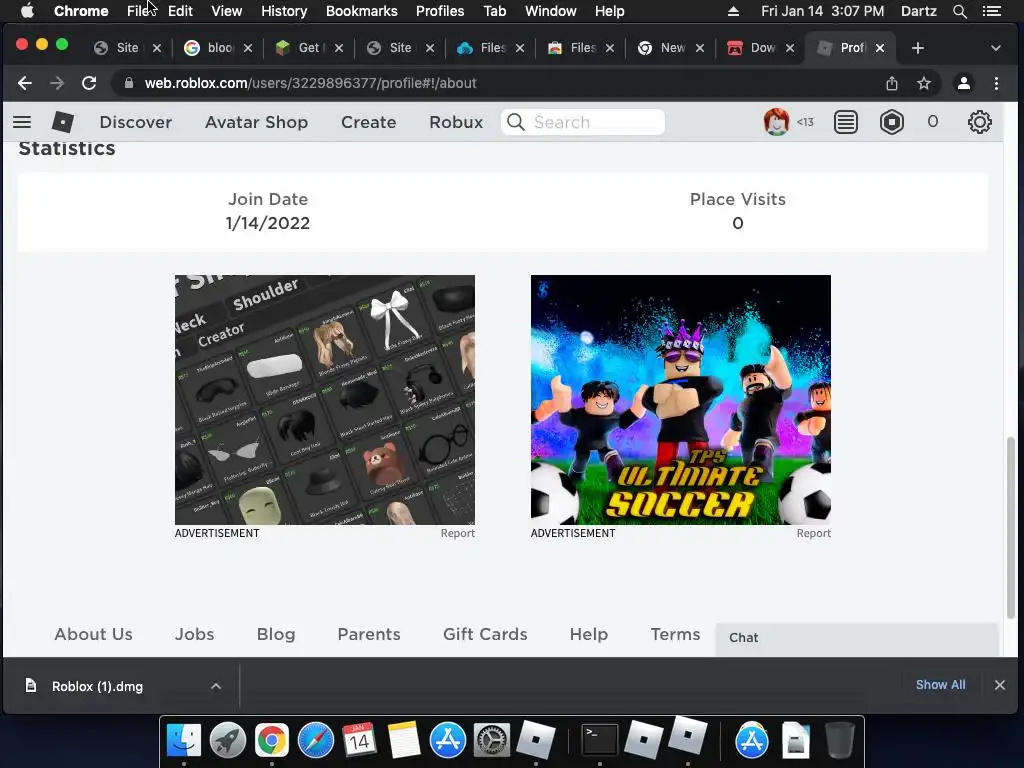Go to Discover in Roblox navbar
The height and width of the screenshot is (768, 1024).
(136, 122)
